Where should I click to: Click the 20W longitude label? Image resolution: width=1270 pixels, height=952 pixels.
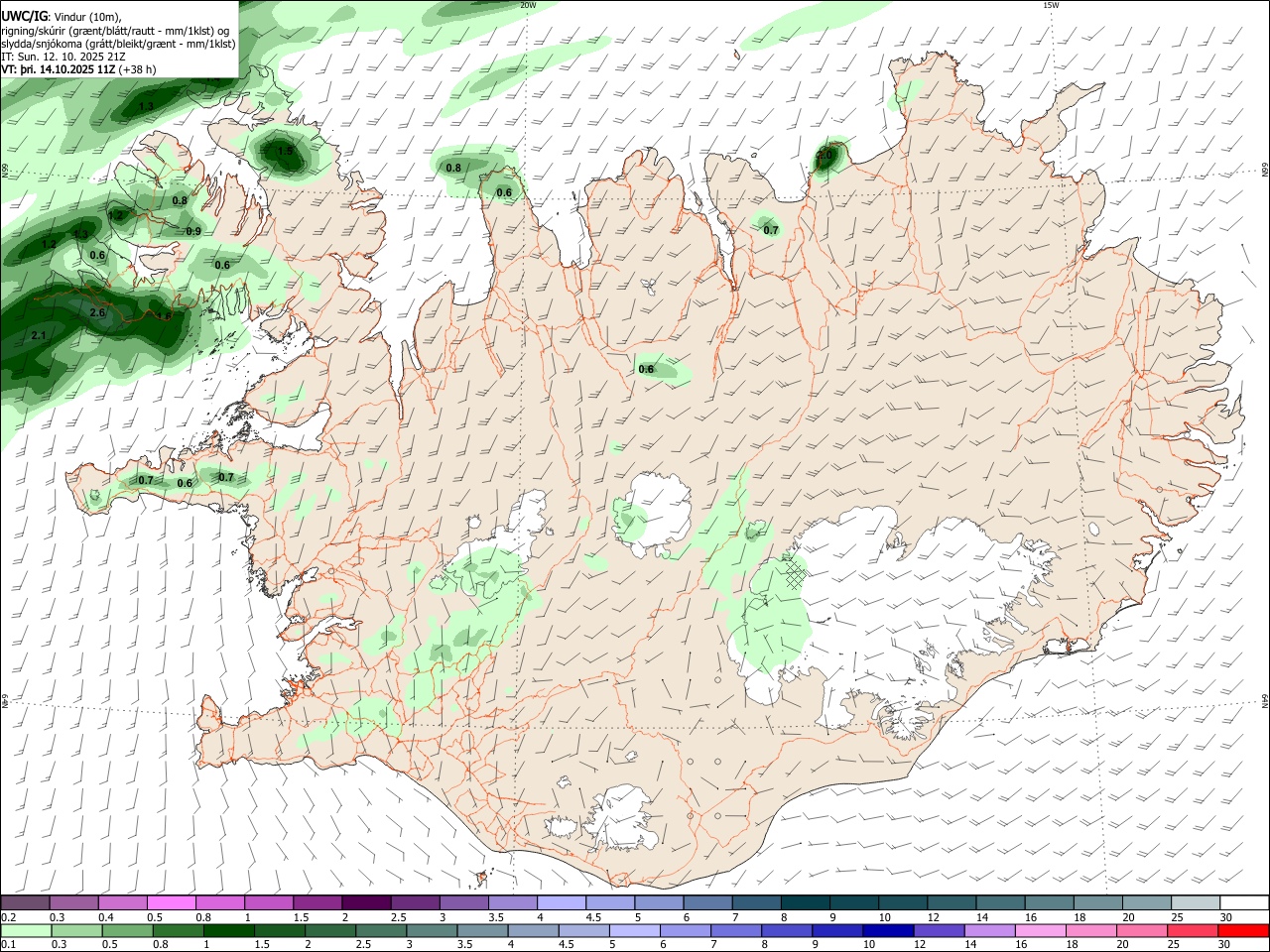528,5
